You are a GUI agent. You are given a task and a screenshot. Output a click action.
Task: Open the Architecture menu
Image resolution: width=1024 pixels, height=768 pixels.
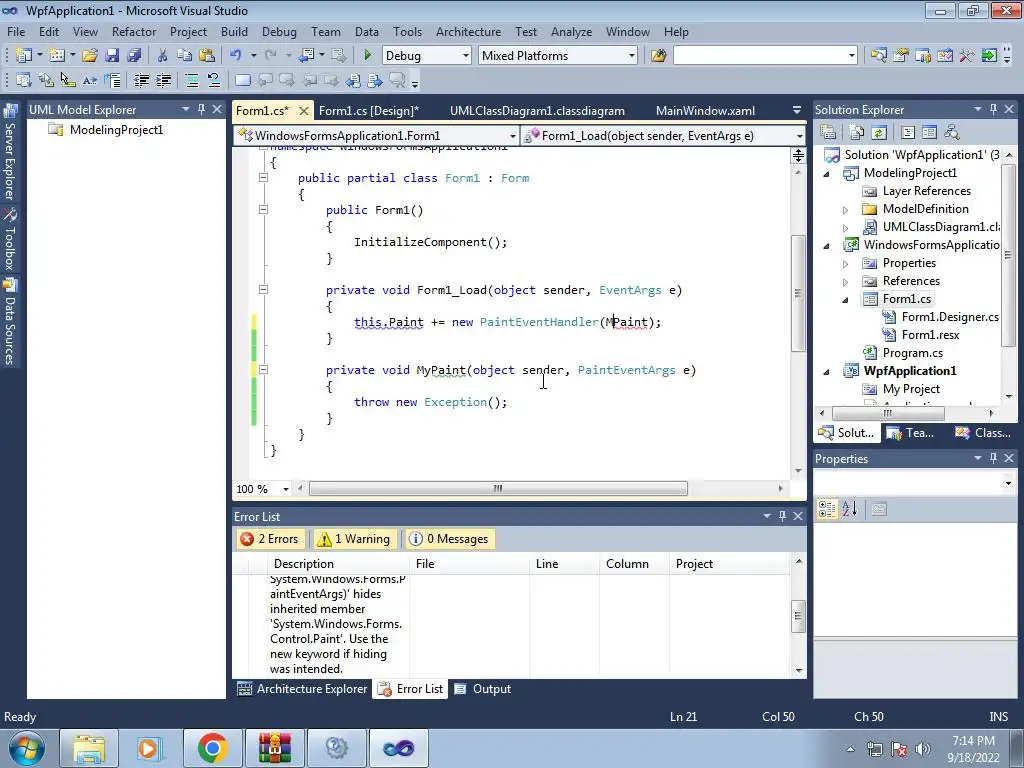[x=468, y=32]
